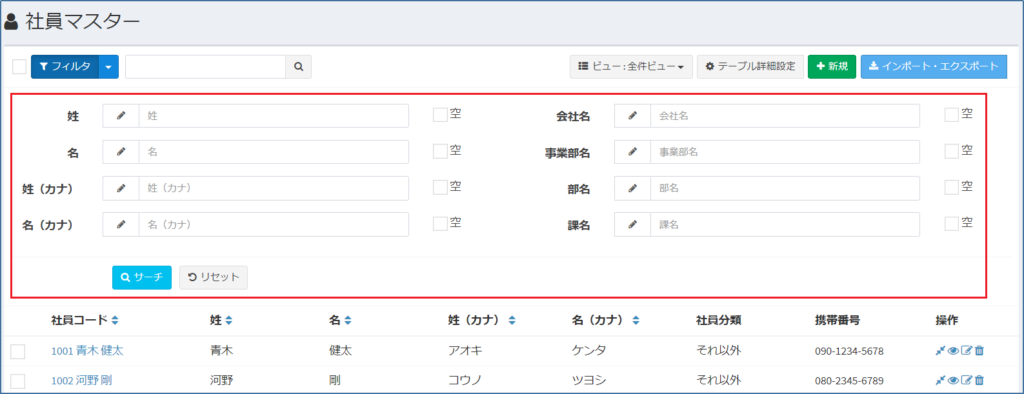Click 携帯番号 column header

click(x=837, y=320)
